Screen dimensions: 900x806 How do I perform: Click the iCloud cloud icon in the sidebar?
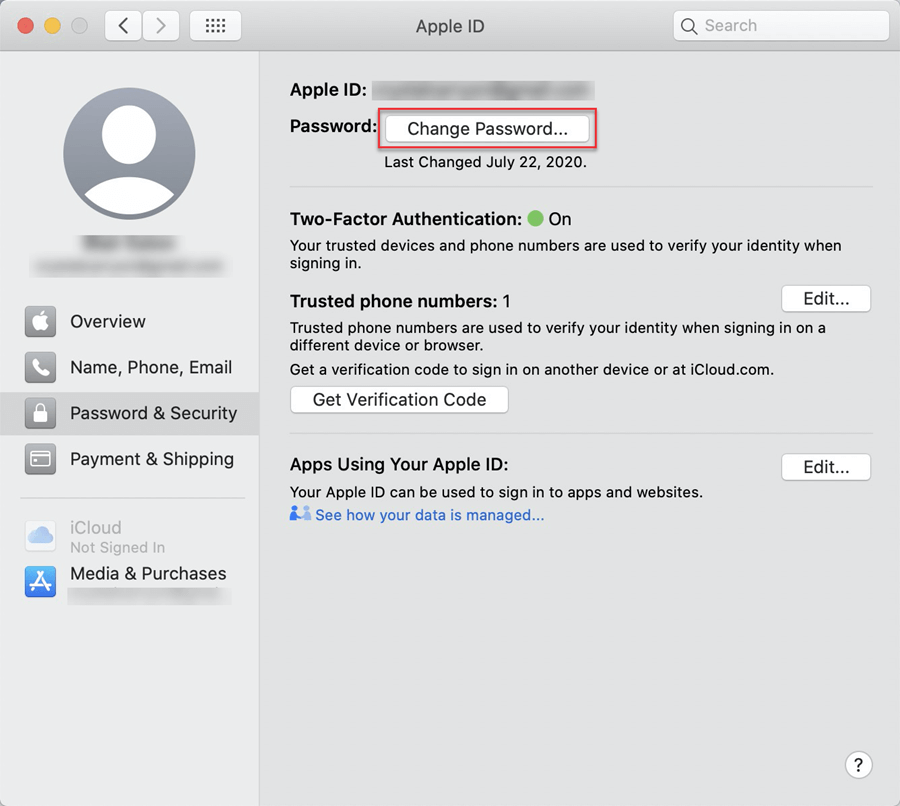tap(40, 536)
